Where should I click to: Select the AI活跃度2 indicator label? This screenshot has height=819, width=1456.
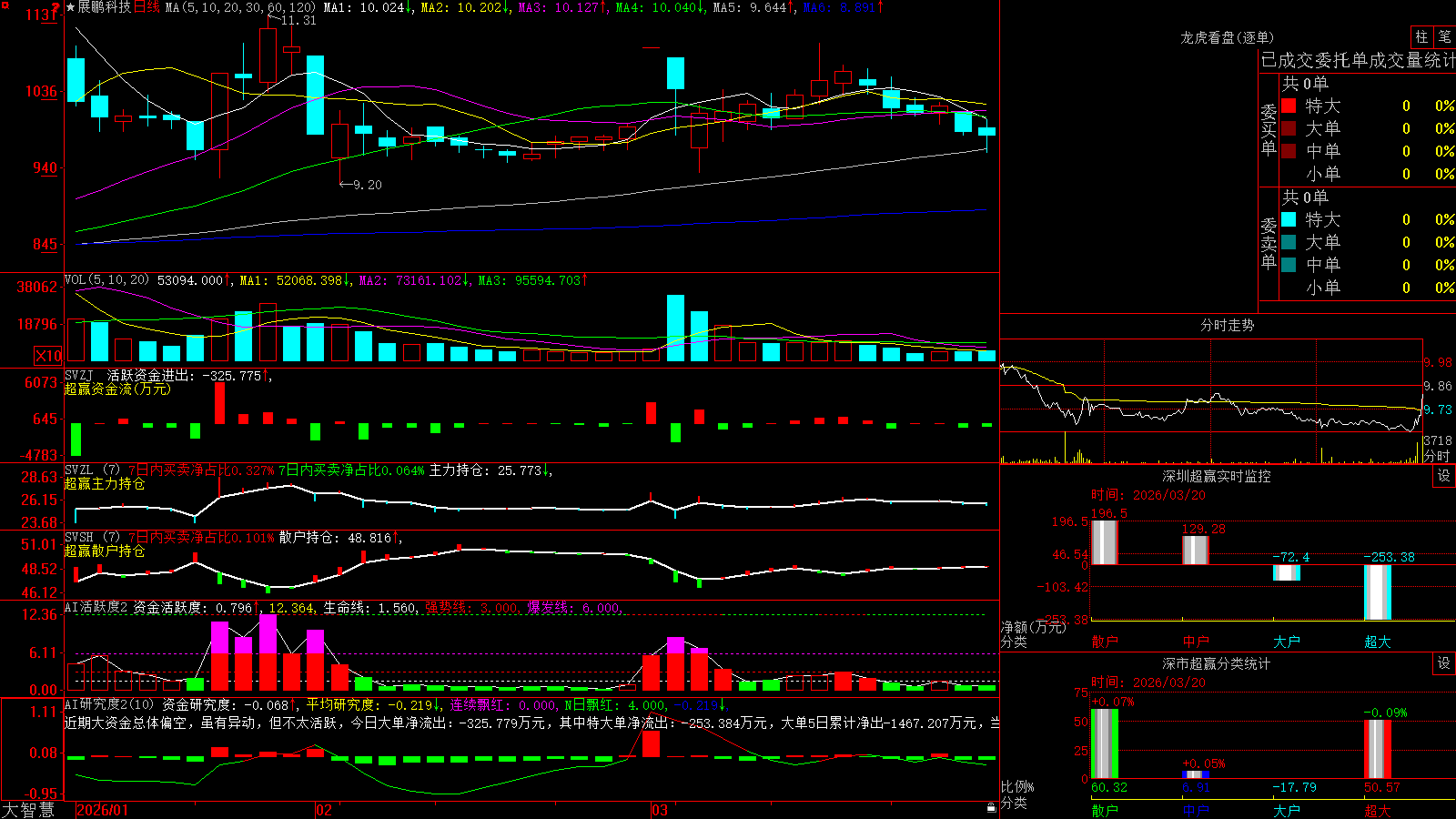(96, 608)
